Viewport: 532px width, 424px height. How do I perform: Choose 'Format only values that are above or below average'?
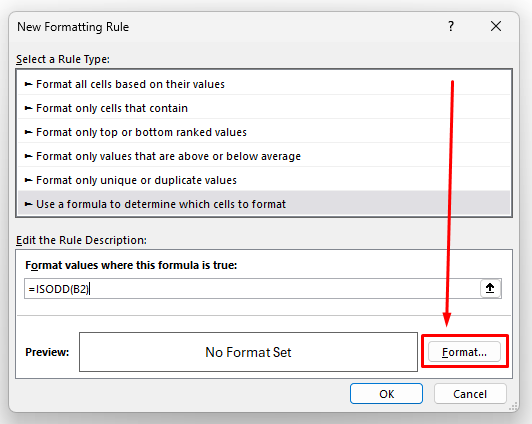[x=264, y=156]
